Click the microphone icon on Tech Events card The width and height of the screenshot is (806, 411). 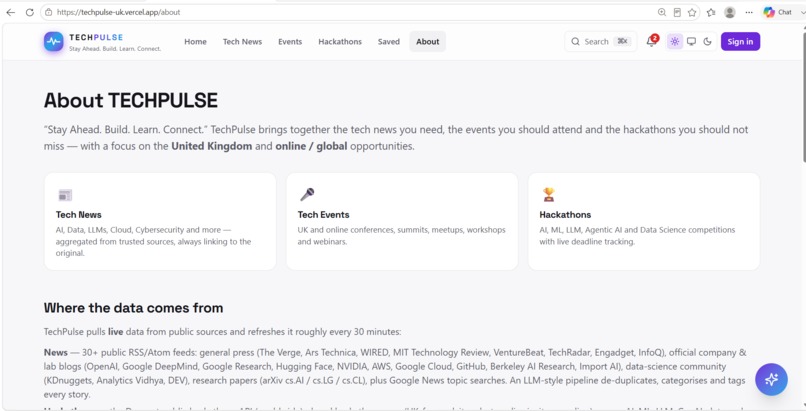(307, 194)
